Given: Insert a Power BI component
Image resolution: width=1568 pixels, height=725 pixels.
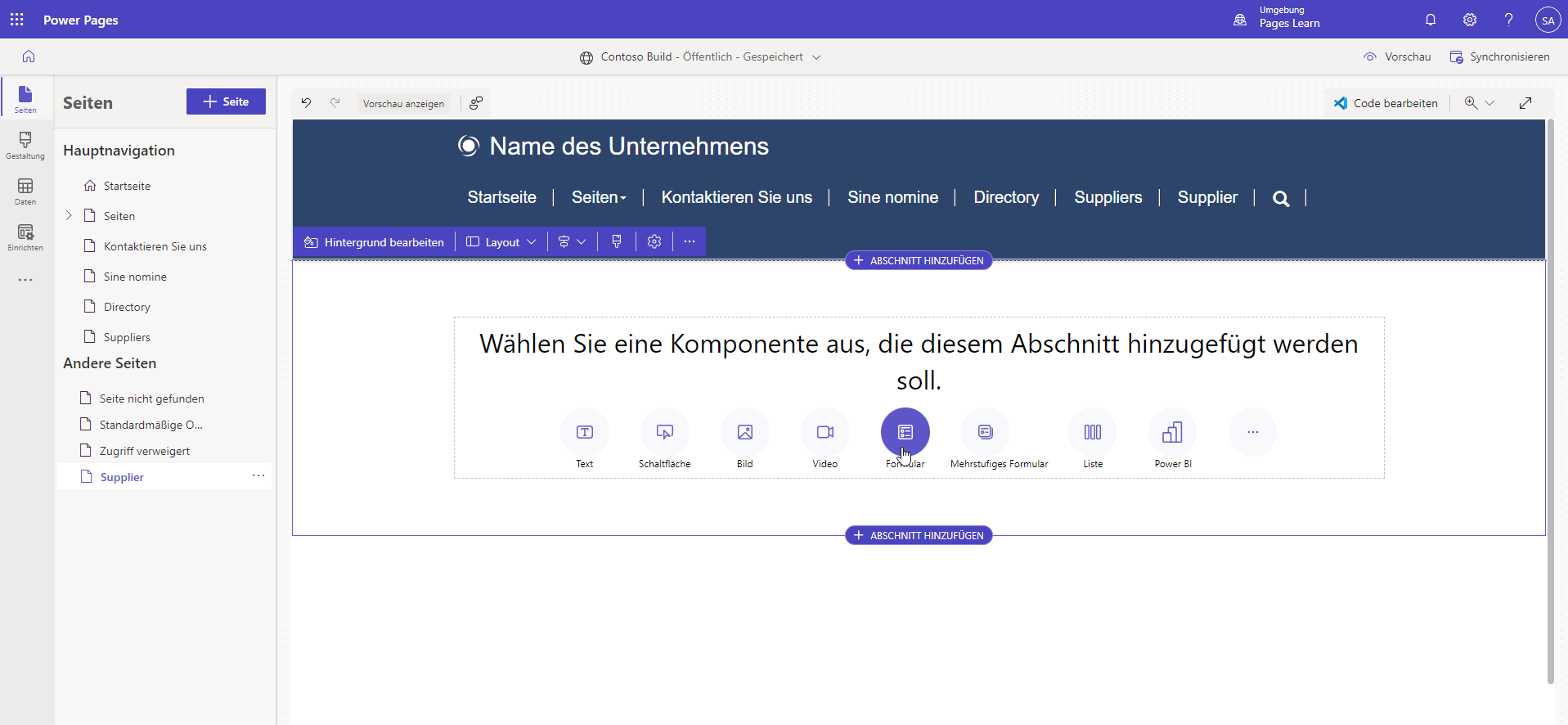Looking at the screenshot, I should click(1172, 432).
